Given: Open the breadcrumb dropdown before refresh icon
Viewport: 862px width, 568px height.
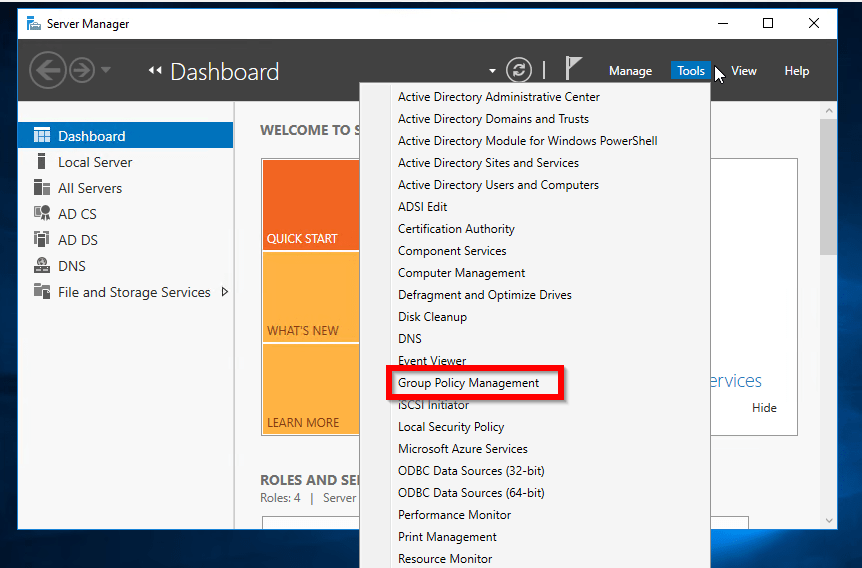Looking at the screenshot, I should (x=492, y=71).
